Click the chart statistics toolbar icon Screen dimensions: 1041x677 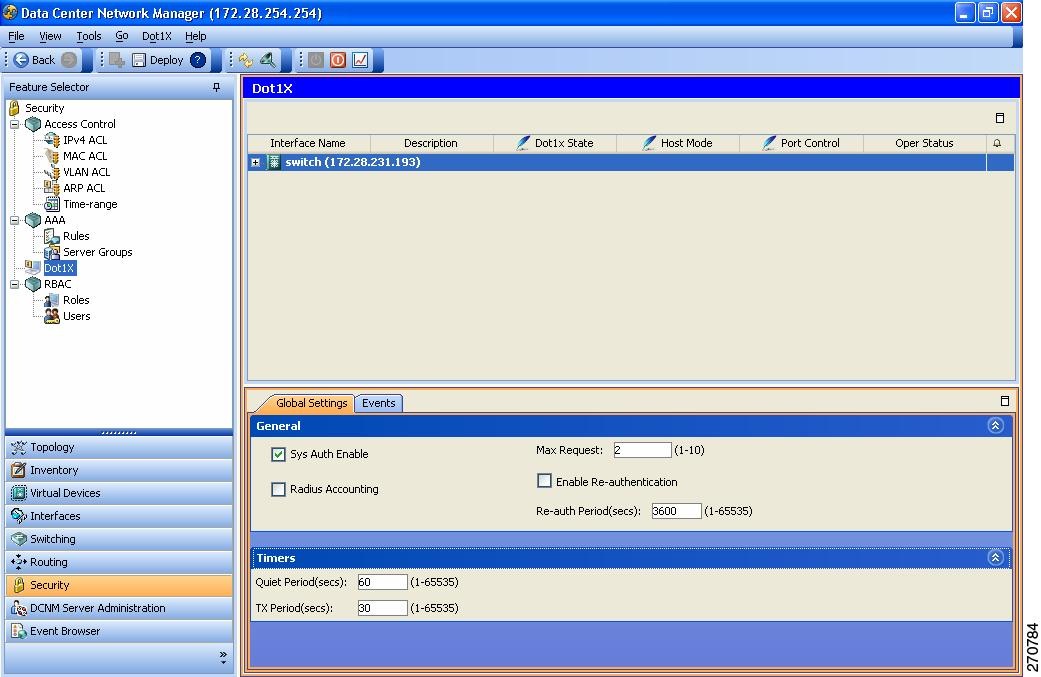coord(360,60)
